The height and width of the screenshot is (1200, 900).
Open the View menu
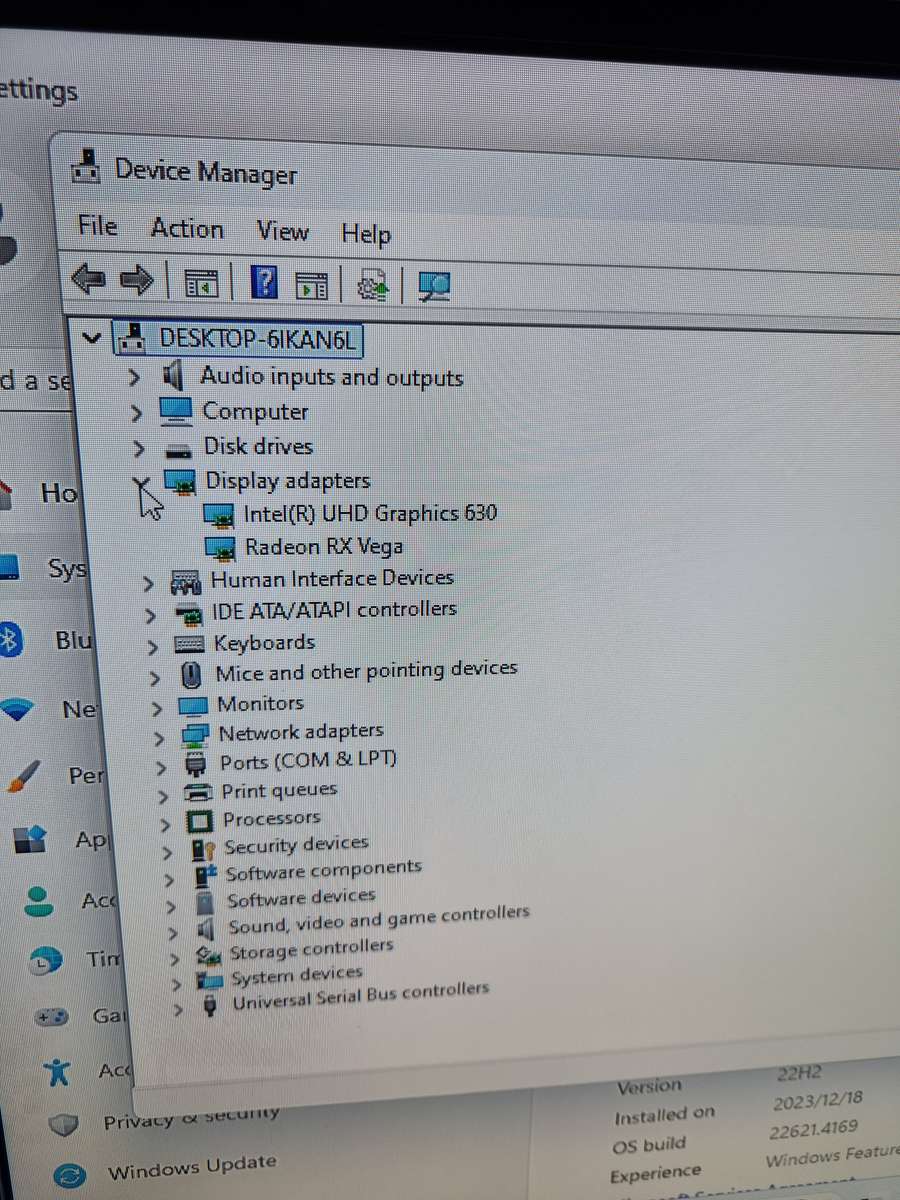(x=282, y=232)
